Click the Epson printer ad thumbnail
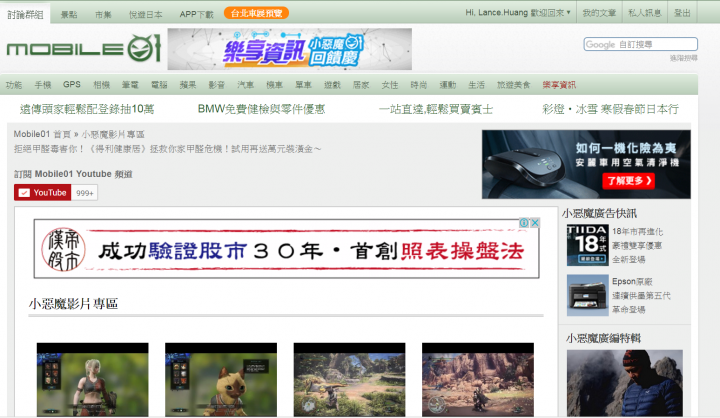Image resolution: width=720 pixels, height=418 pixels. pyautogui.click(x=588, y=295)
